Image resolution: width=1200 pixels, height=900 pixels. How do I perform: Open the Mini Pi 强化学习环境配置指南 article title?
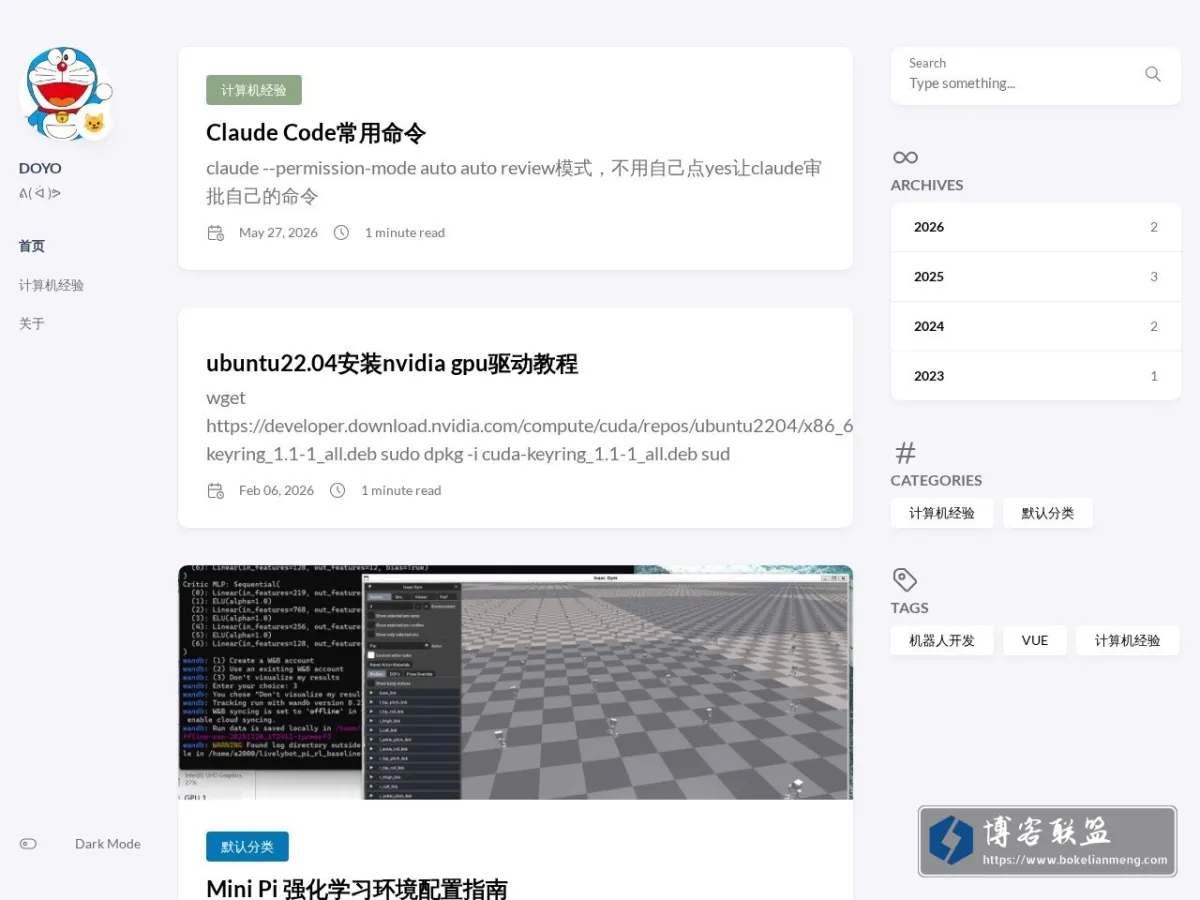tap(357, 889)
